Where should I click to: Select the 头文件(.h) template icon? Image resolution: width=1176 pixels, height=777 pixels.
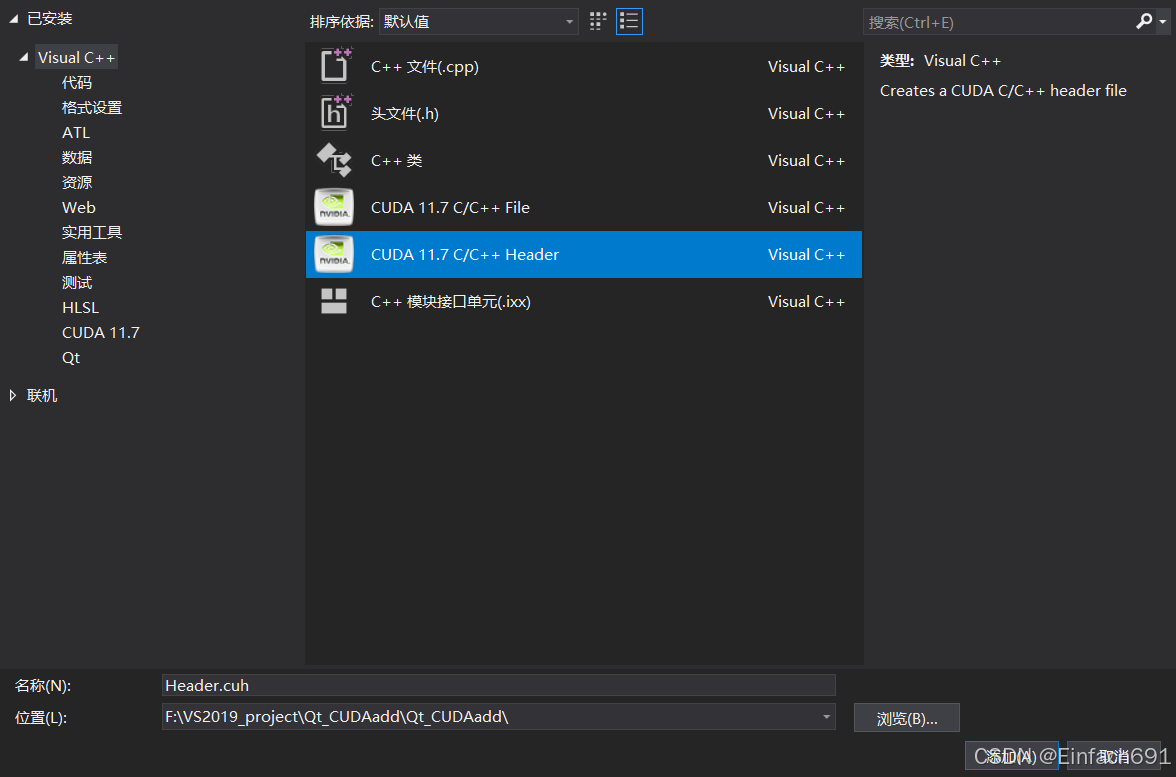click(333, 112)
